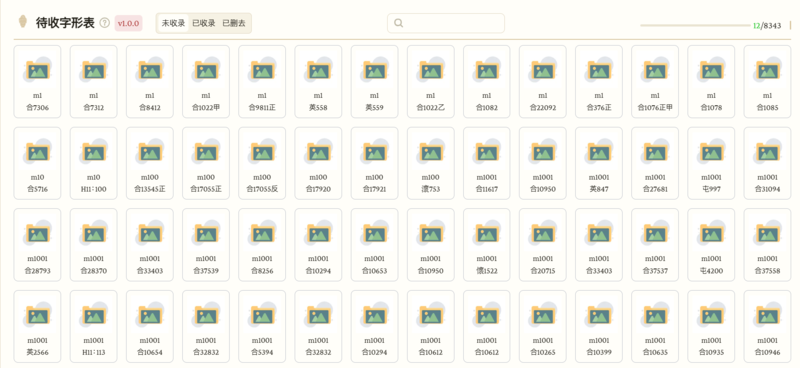Click the oracle bone logo beside the title
Screen dimensions: 800x368
pos(22,22)
